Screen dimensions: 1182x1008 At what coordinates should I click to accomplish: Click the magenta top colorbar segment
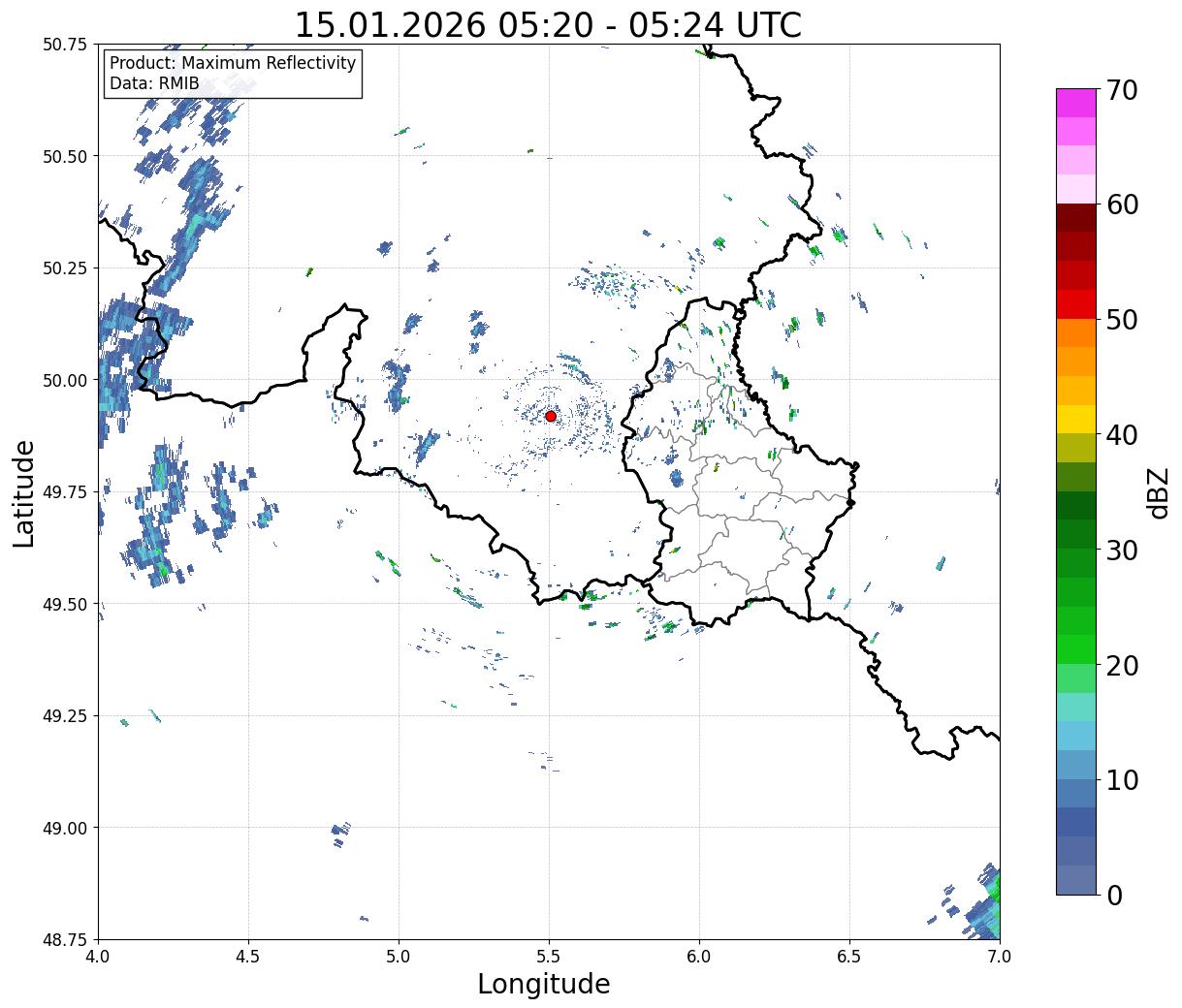(x=1076, y=103)
